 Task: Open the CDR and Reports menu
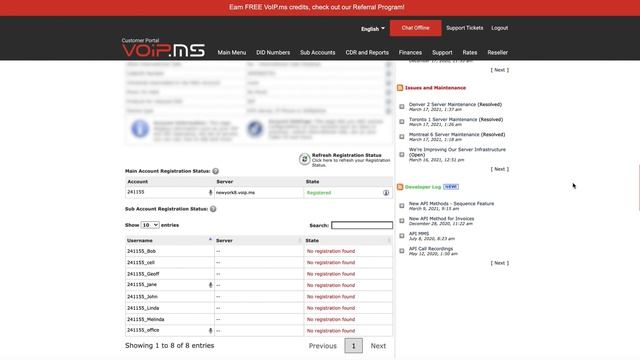(367, 53)
